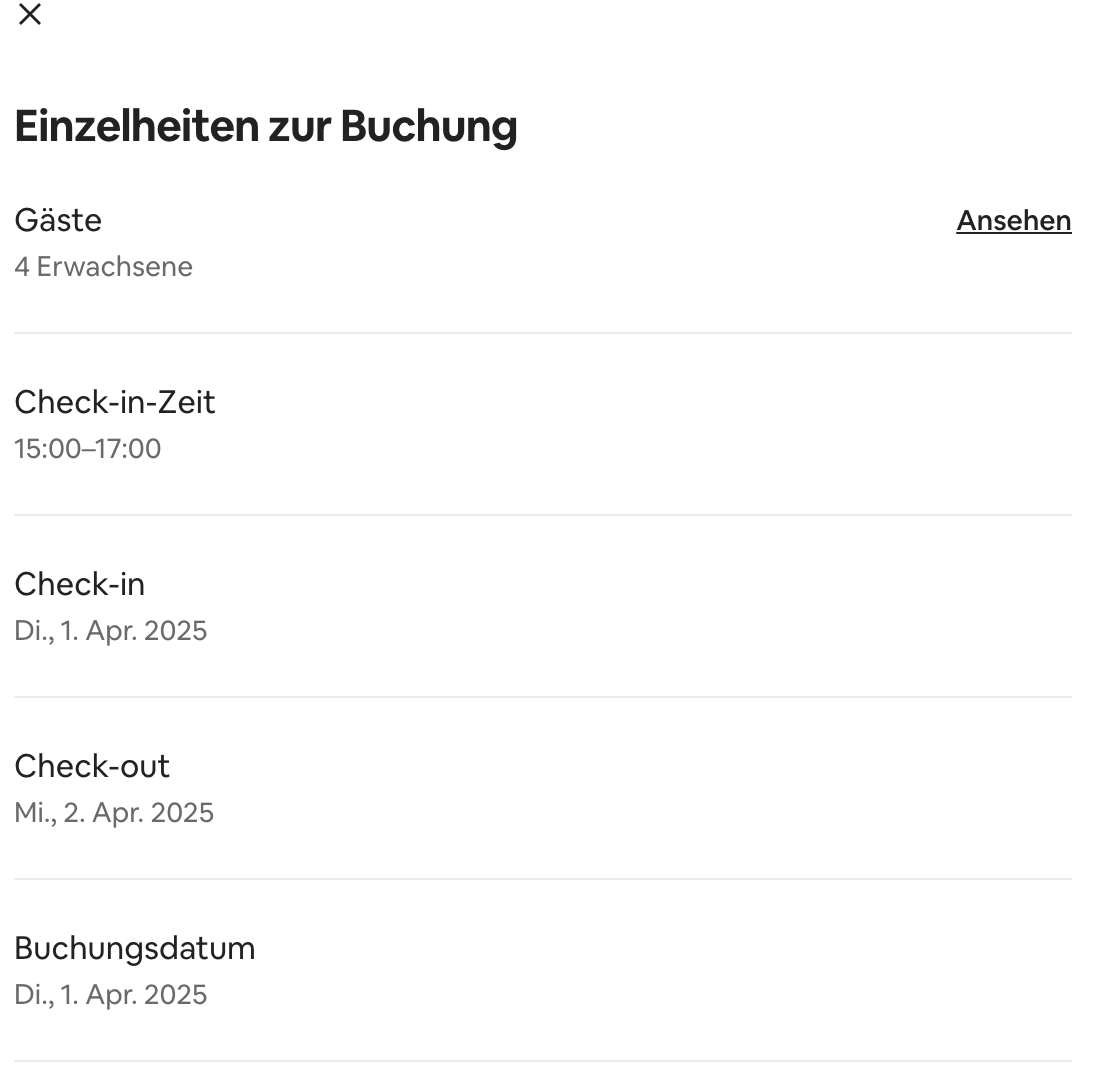
Task: Select the date shown under Buchungsdatum
Action: click(x=110, y=995)
